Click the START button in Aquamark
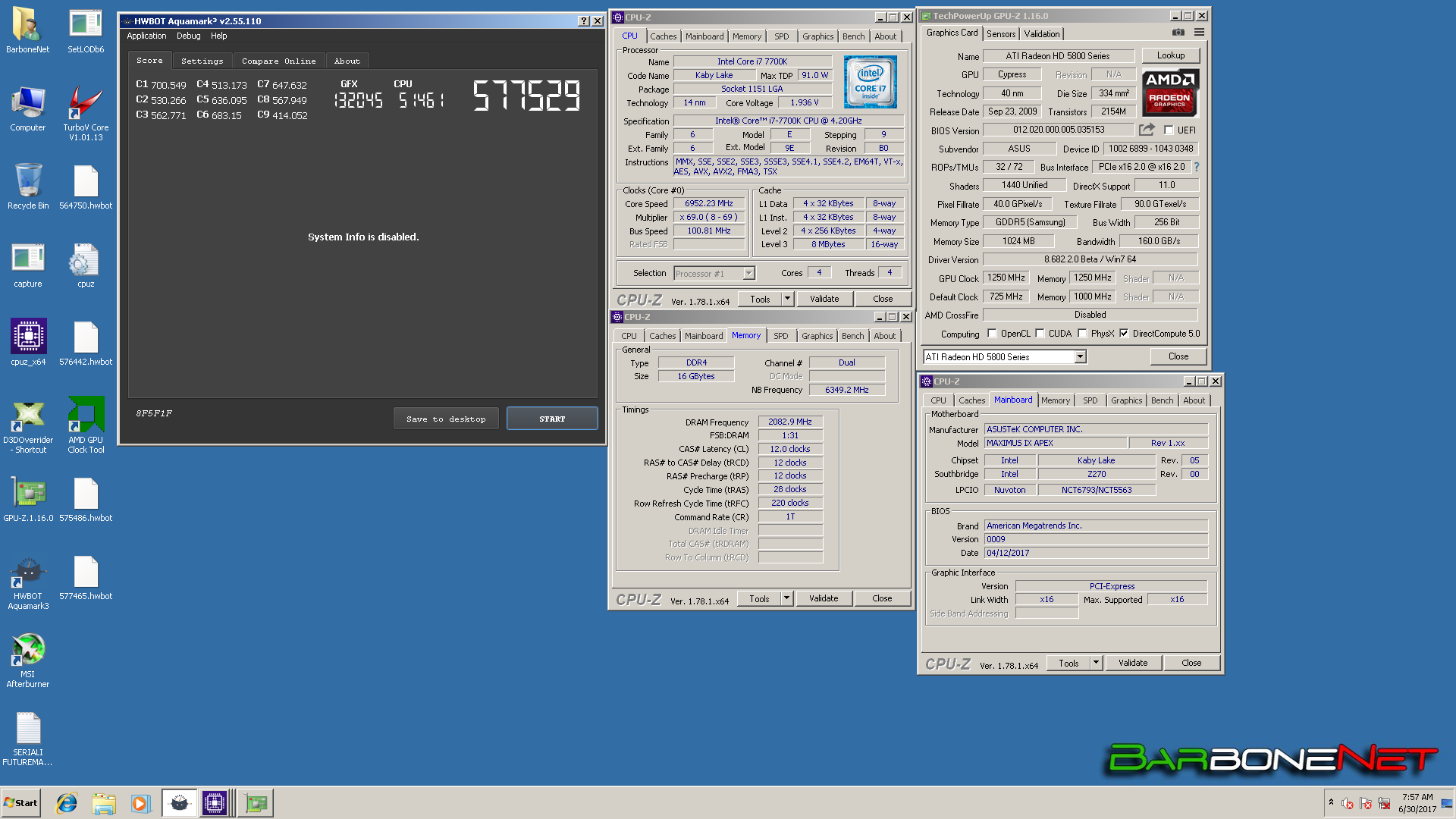Image resolution: width=1456 pixels, height=819 pixels. (552, 419)
